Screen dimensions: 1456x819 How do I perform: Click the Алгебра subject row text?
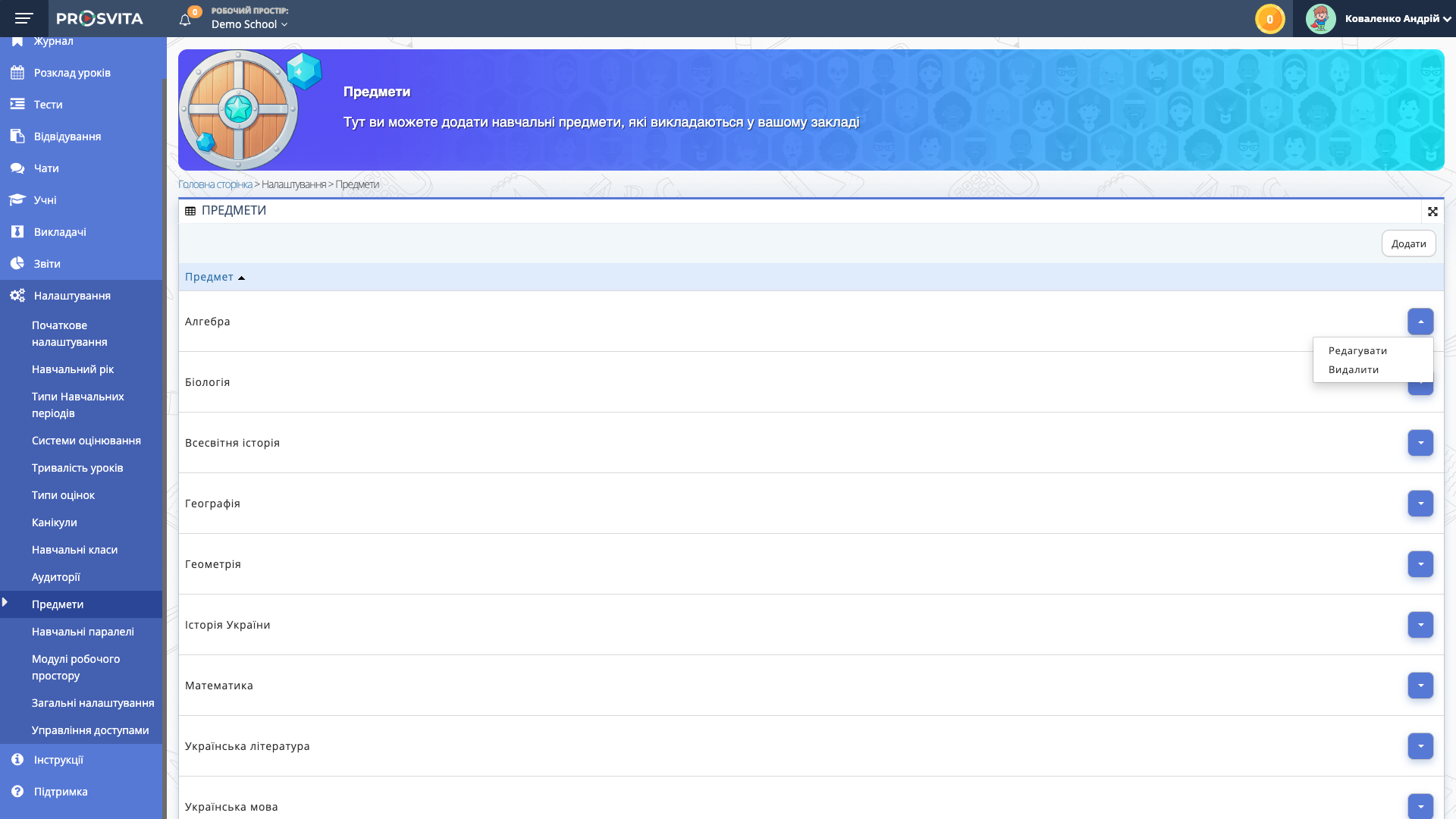[208, 322]
